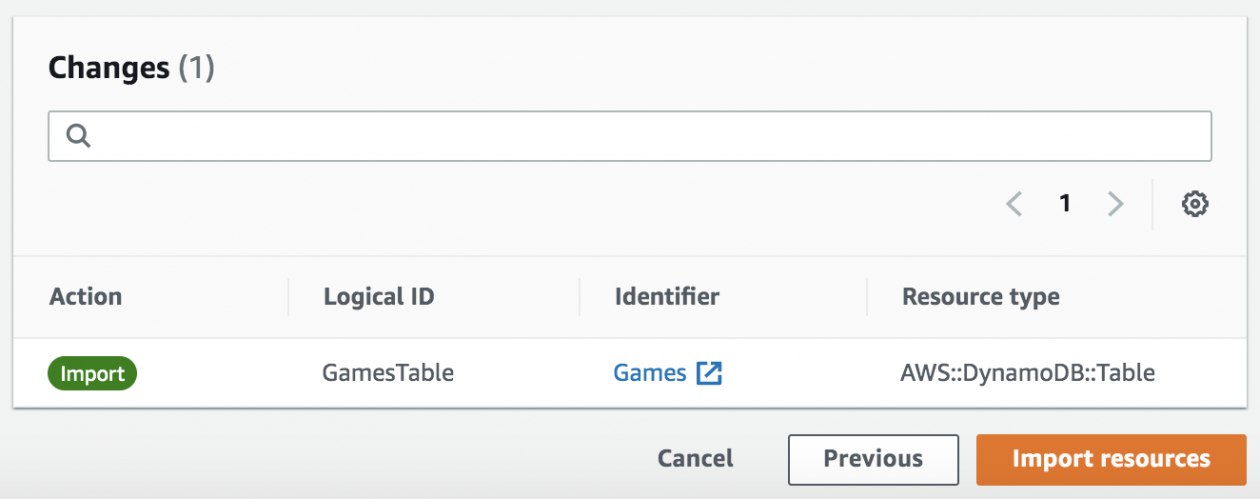
Task: Select the AWS::DynamoDB::Table resource type cell
Action: pos(1028,373)
